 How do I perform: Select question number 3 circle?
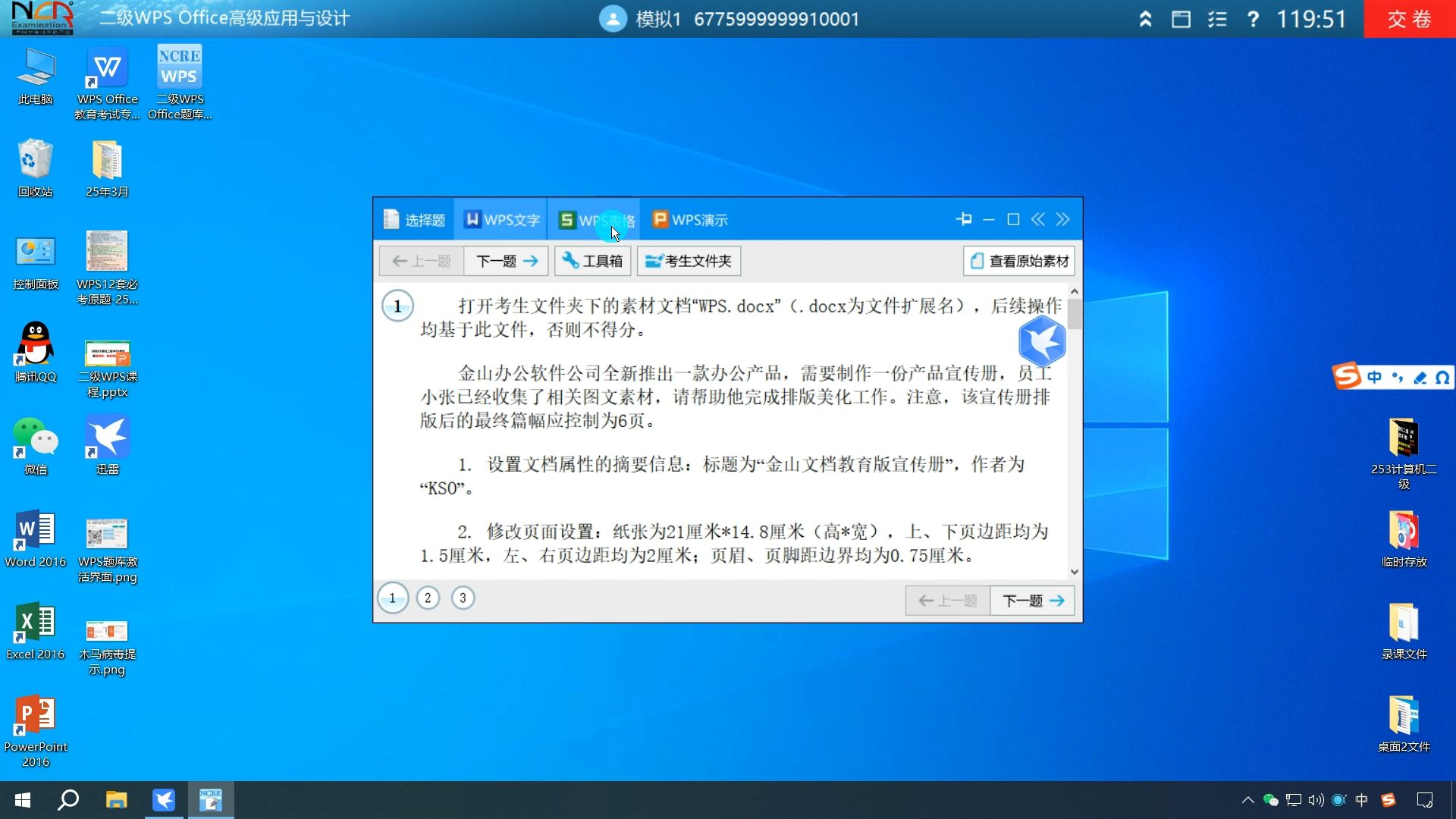463,598
